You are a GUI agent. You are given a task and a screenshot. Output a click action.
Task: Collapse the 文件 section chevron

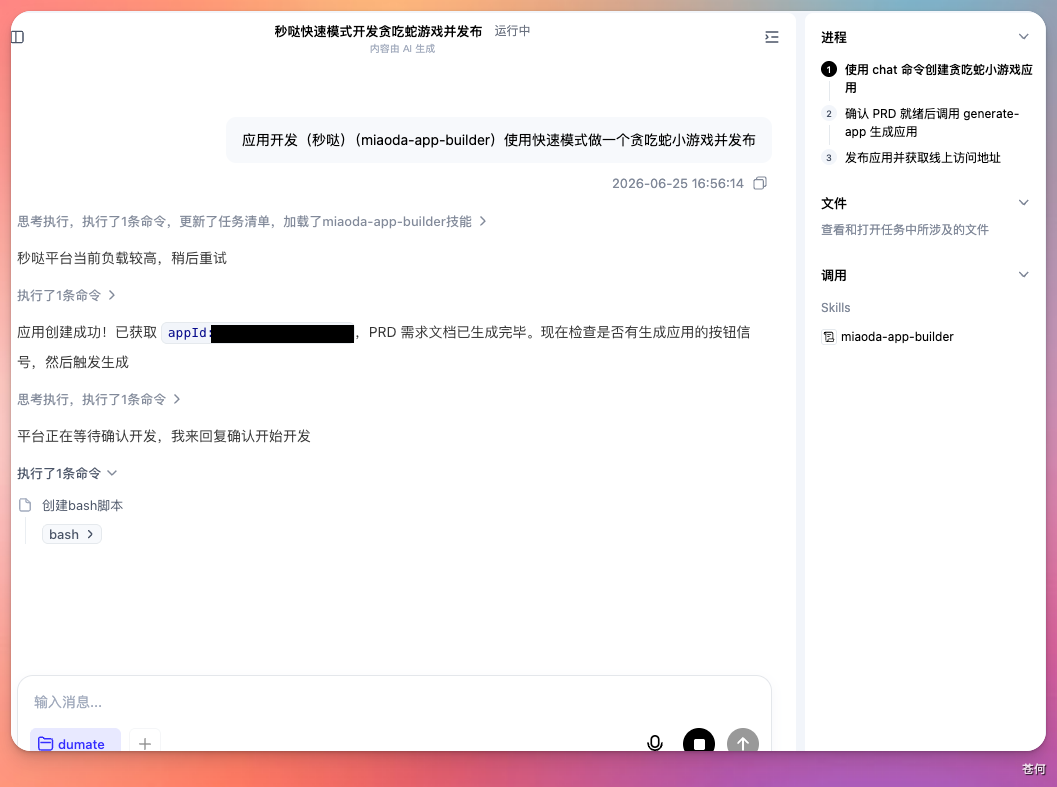1023,202
